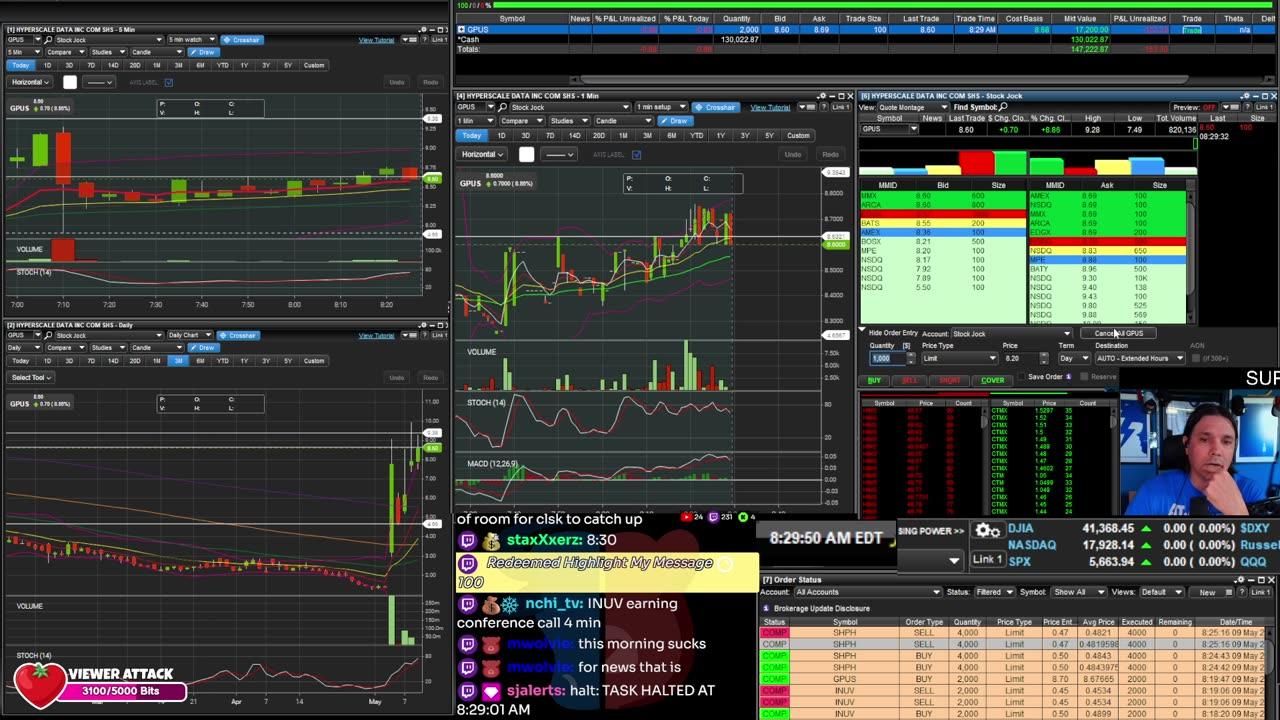Click Cancel All GPUS button

1118,333
